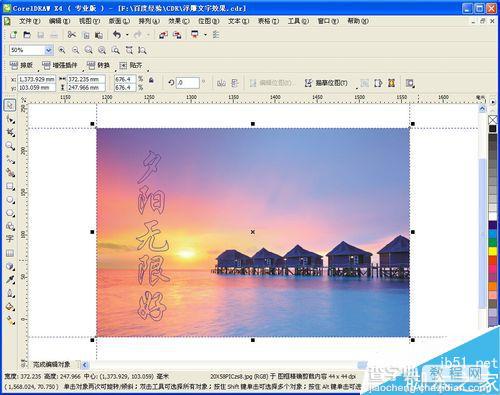Open the 视图(V) menu
This screenshot has width=500, height=395.
tap(89, 21)
